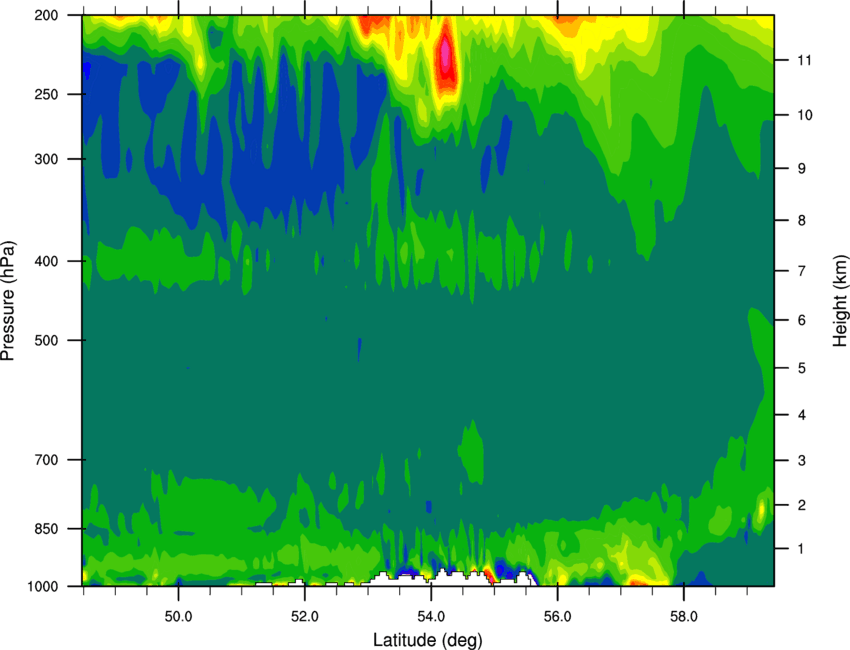Click the magenta peak near 54 degrees latitude
Image resolution: width=850 pixels, height=650 pixels.
(x=446, y=53)
